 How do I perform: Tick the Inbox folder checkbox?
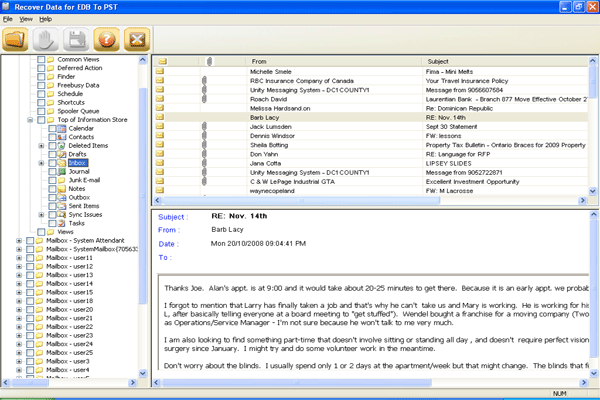[x=51, y=162]
